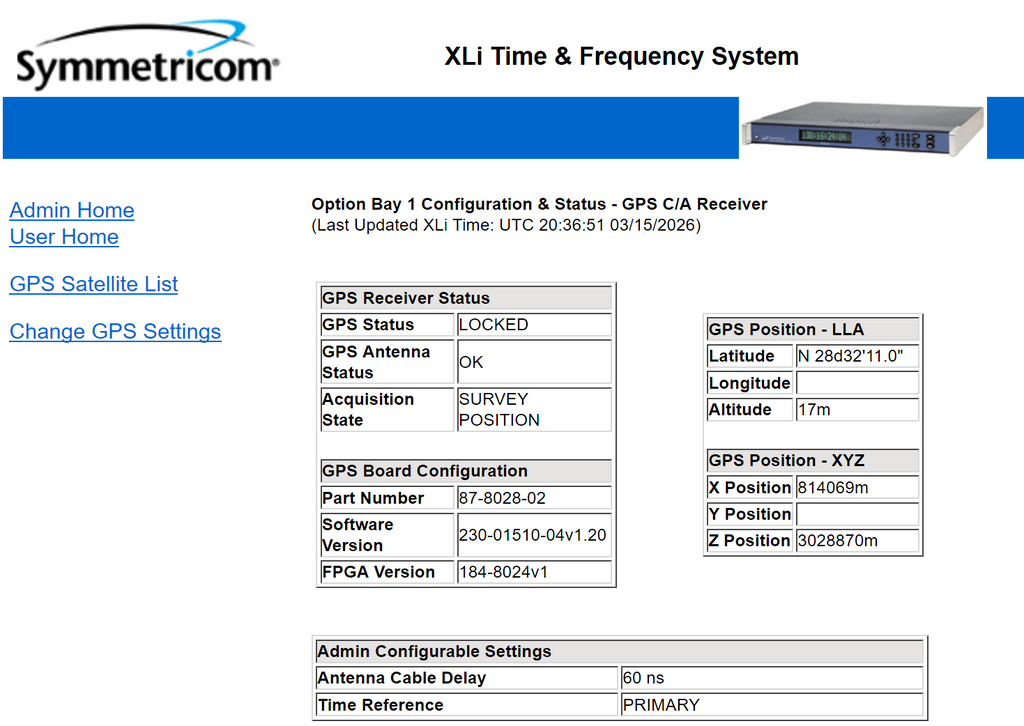Select the FPGA Version 184-8024v1 cell
This screenshot has width=1024, height=726.
pos(533,572)
